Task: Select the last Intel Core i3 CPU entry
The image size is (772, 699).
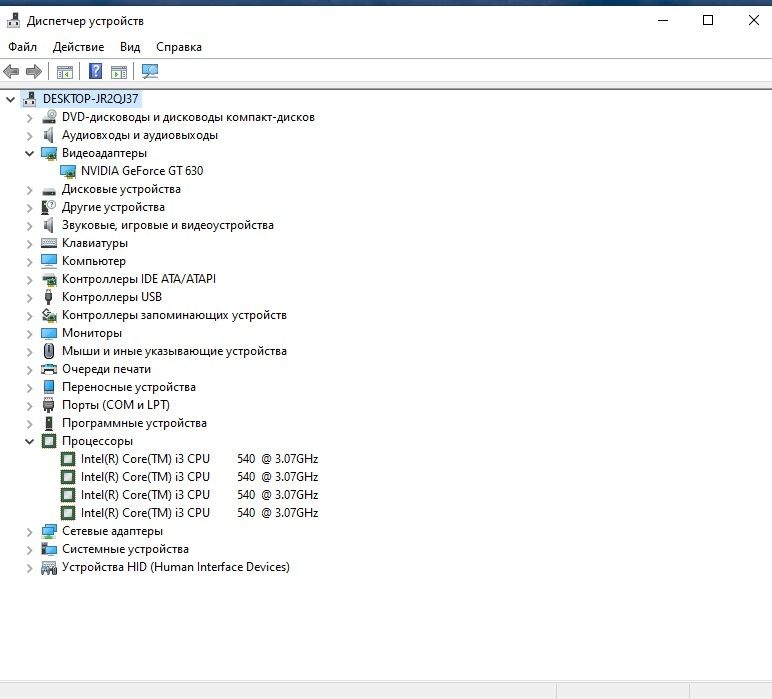Action: (x=199, y=513)
